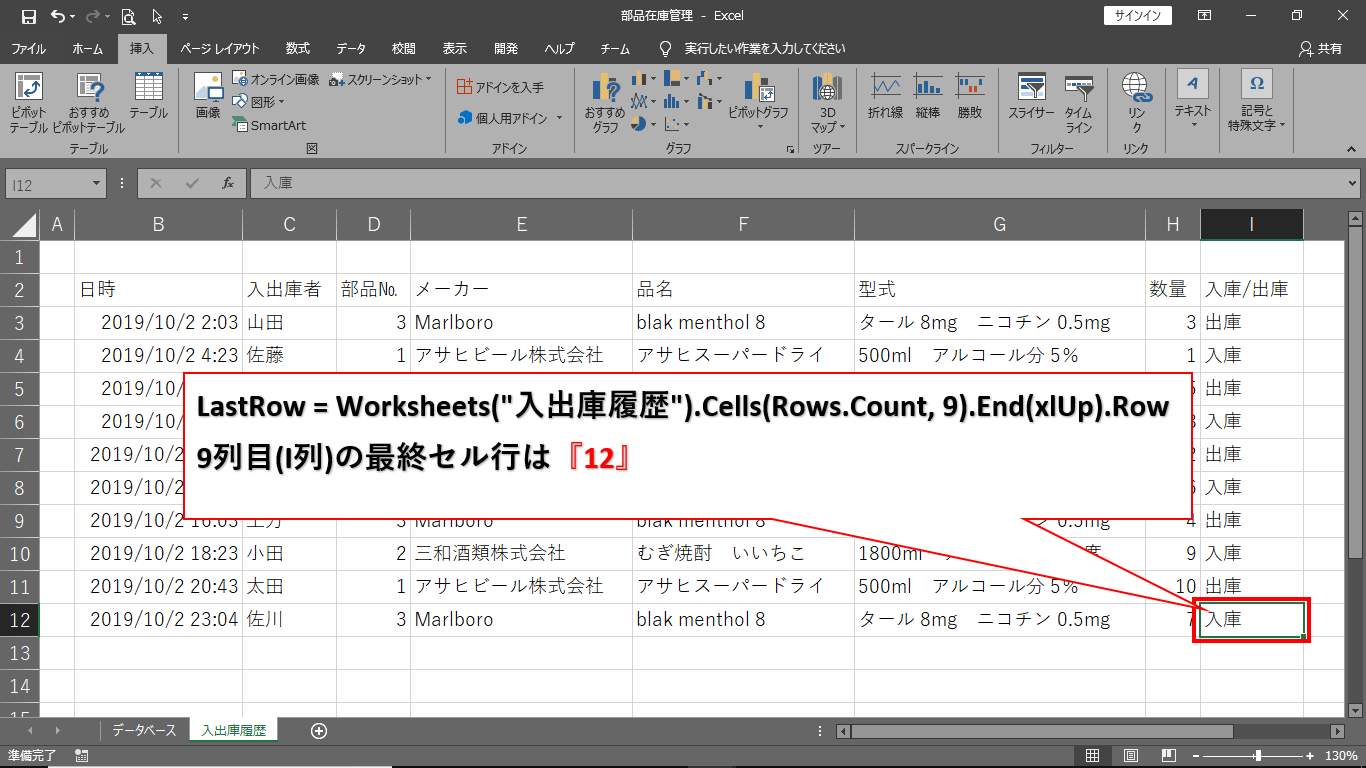Select the 入出庫履歴 sheet tab
Image resolution: width=1366 pixels, height=768 pixels.
(234, 731)
